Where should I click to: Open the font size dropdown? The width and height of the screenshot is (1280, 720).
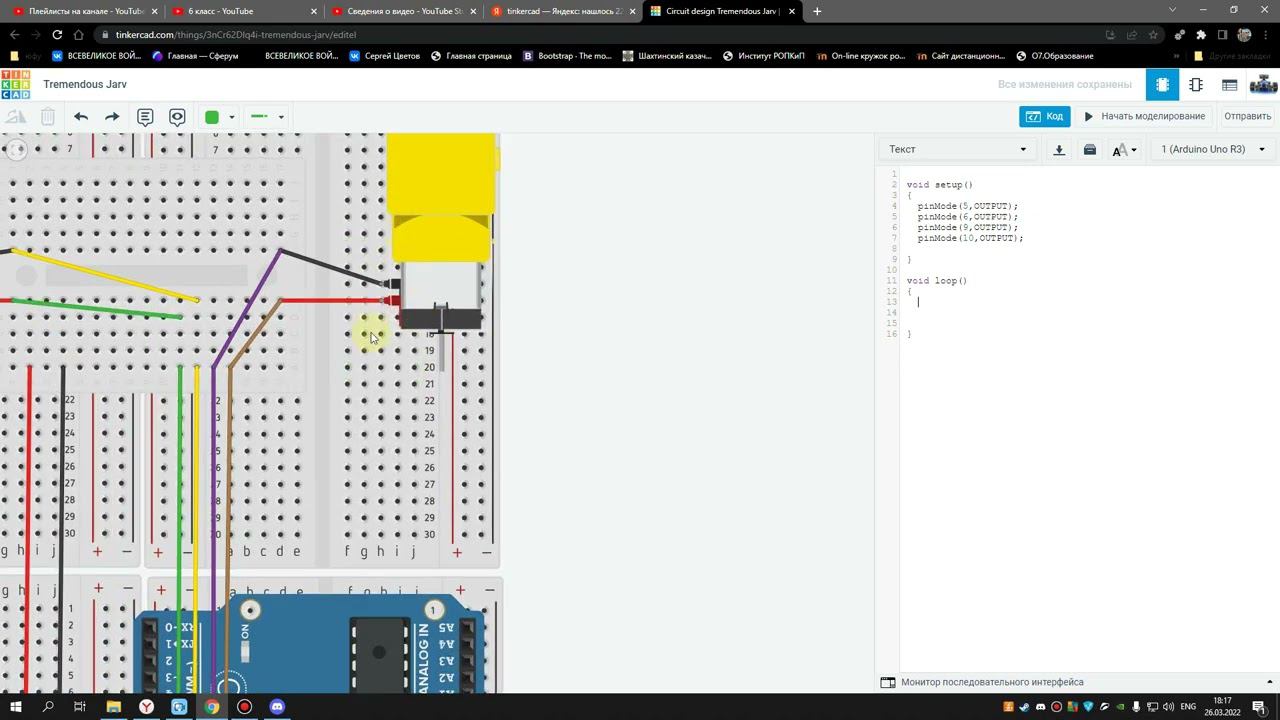[1124, 150]
